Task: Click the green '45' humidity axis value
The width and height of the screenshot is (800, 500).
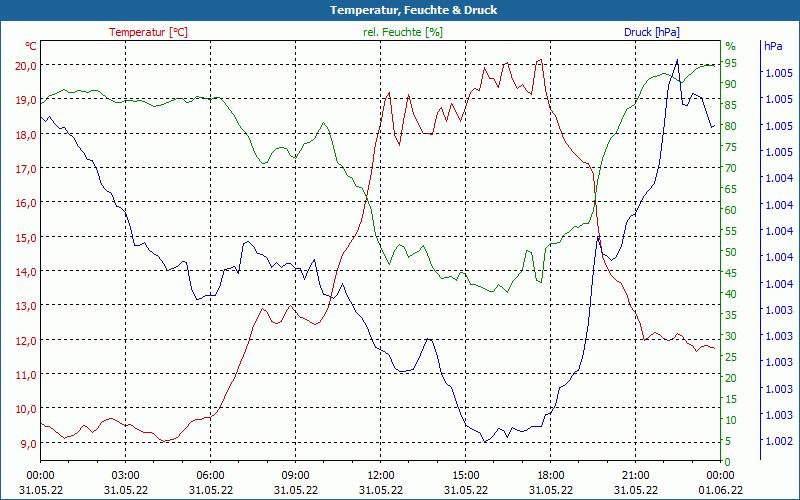Action: [x=731, y=273]
